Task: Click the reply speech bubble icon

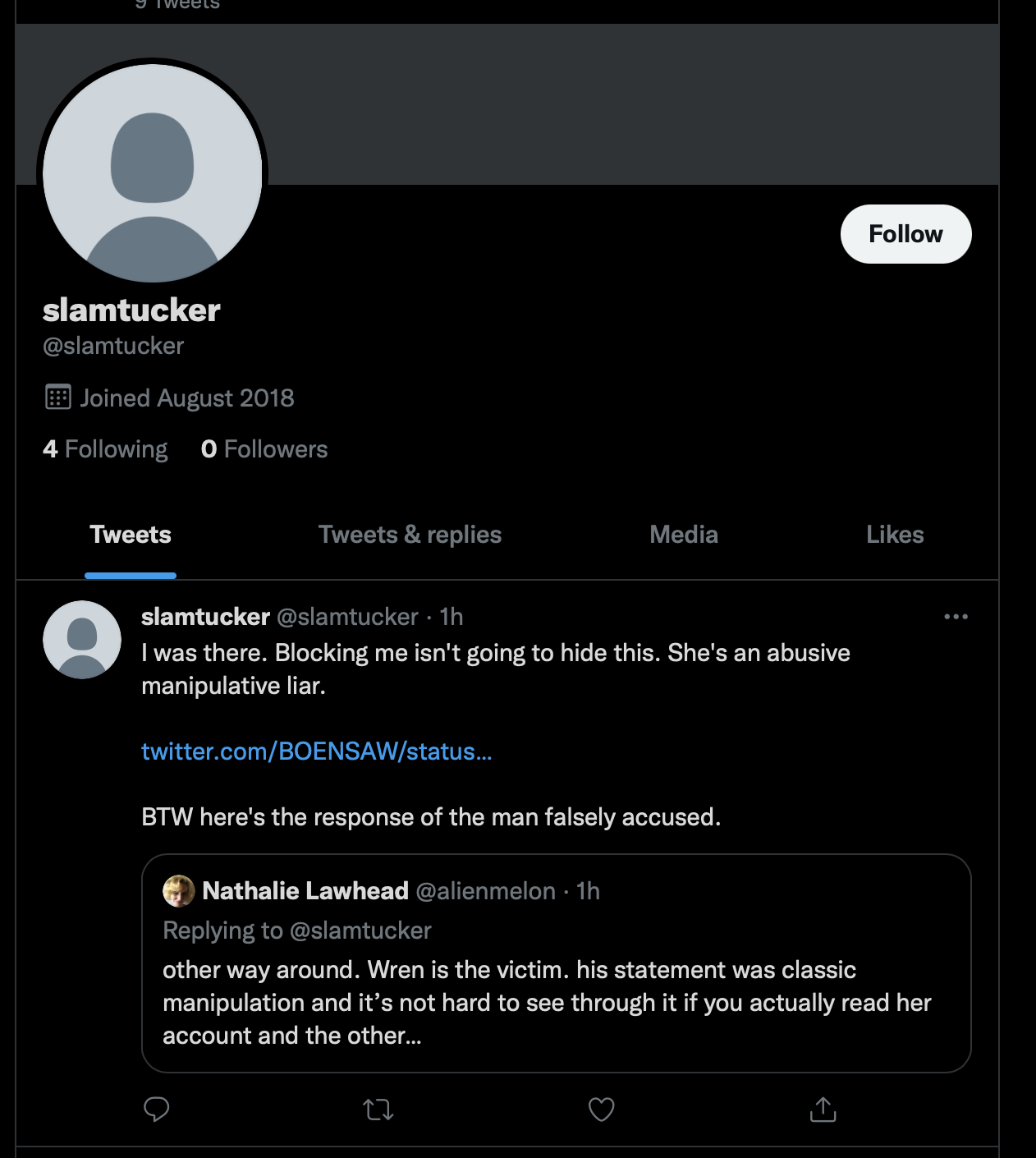Action: [156, 1110]
